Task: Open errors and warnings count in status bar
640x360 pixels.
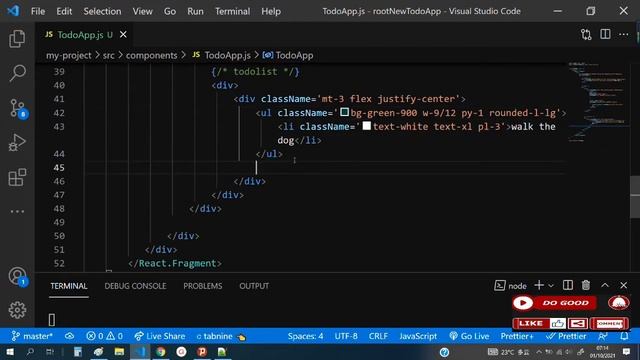Action: 104,336
